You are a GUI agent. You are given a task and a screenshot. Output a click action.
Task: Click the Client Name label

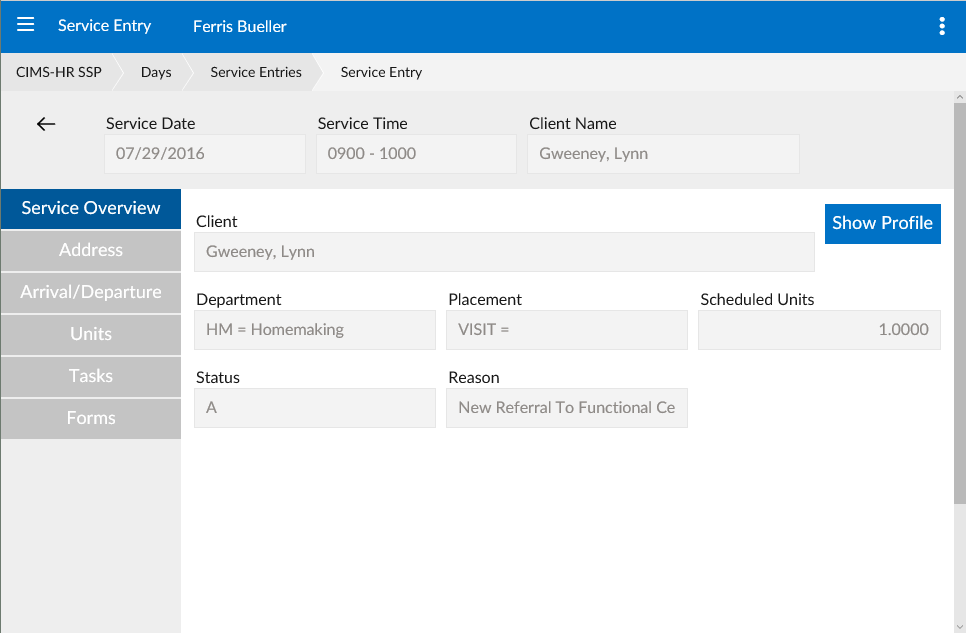572,123
